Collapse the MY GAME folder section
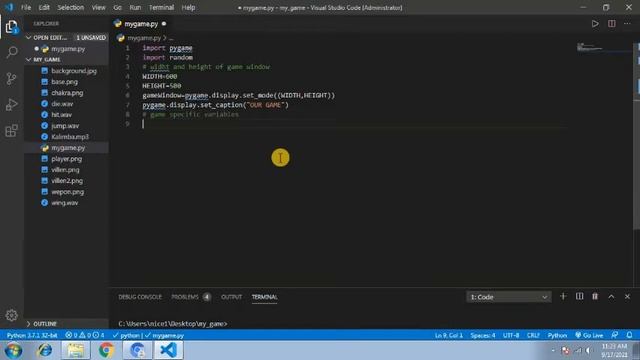This screenshot has height=360, width=640. click(x=67, y=60)
